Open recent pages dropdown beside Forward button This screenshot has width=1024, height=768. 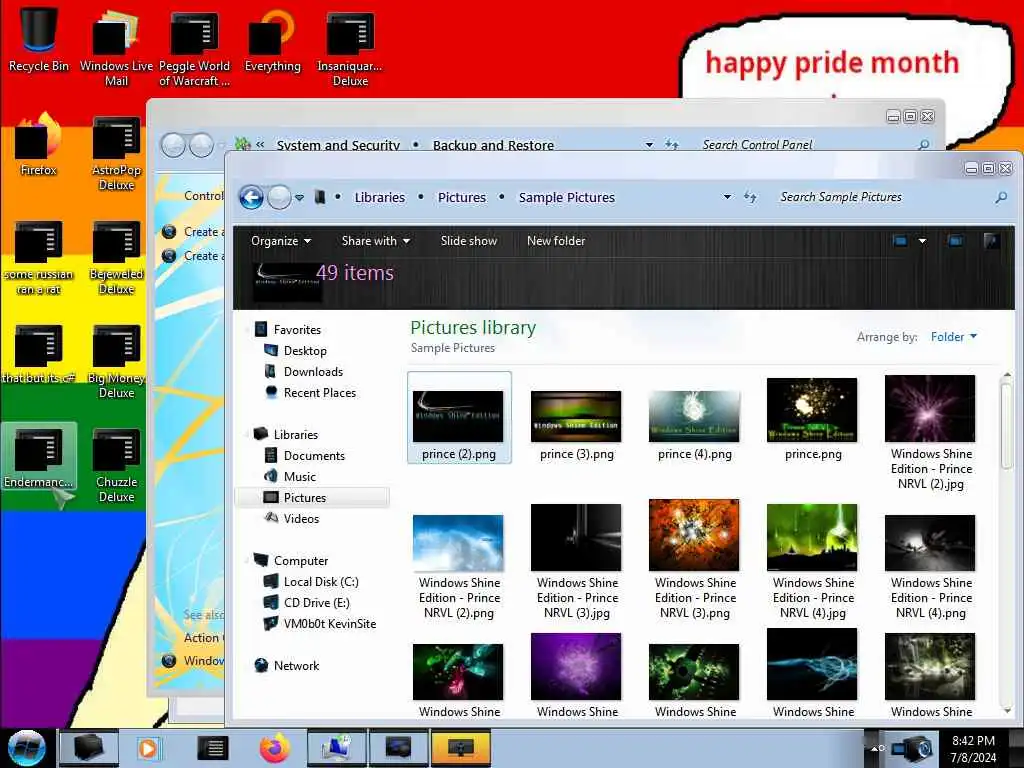click(299, 197)
